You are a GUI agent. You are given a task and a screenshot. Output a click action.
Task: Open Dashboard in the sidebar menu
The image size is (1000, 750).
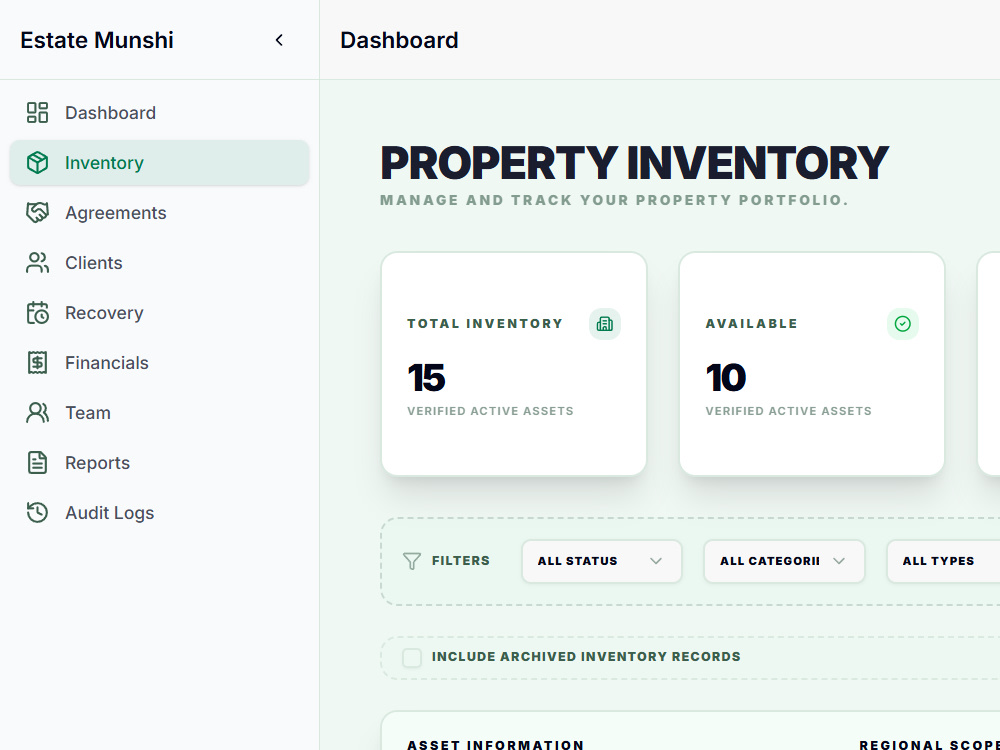coord(159,113)
